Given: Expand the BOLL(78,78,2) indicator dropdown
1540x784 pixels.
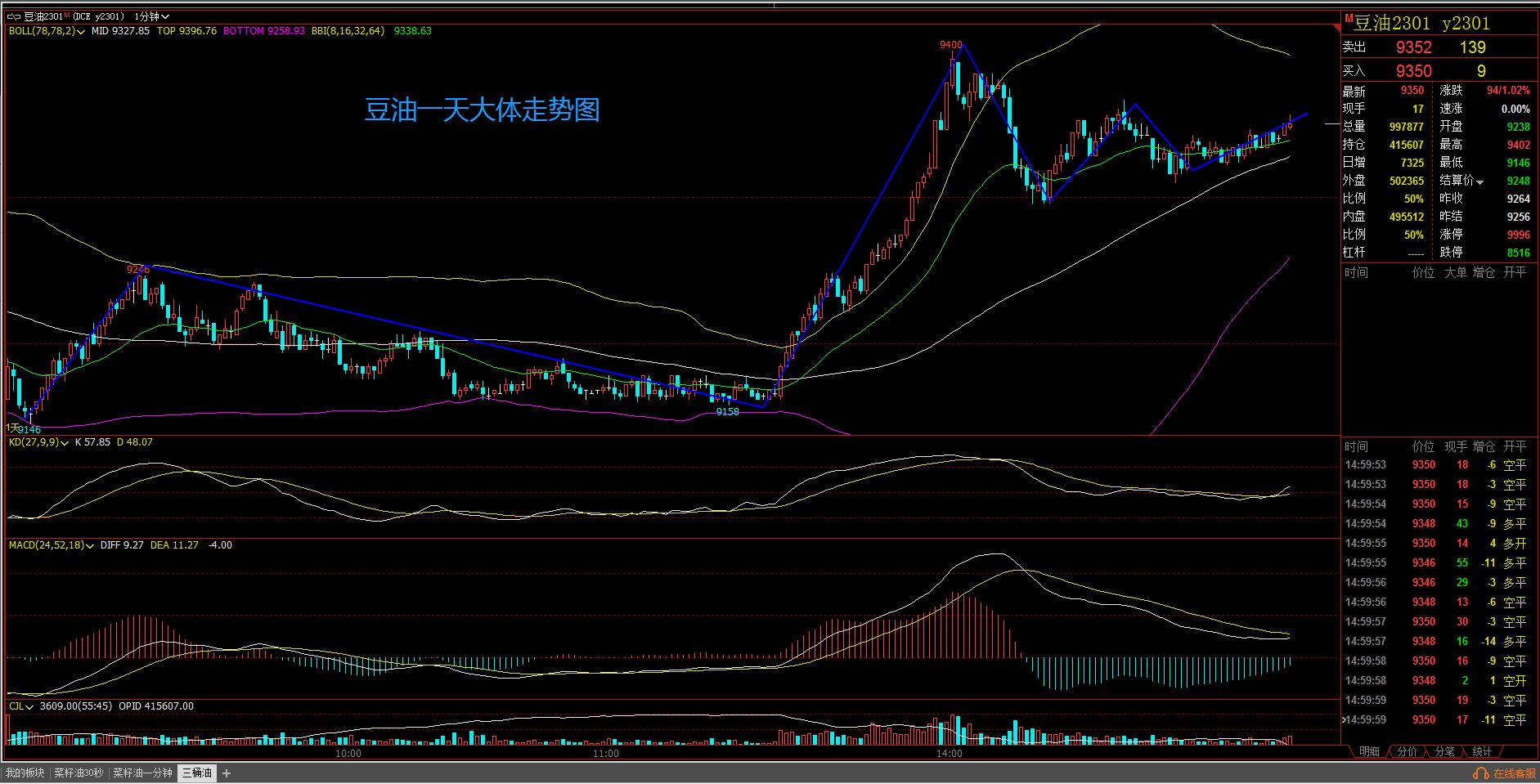Looking at the screenshot, I should pos(81,31).
